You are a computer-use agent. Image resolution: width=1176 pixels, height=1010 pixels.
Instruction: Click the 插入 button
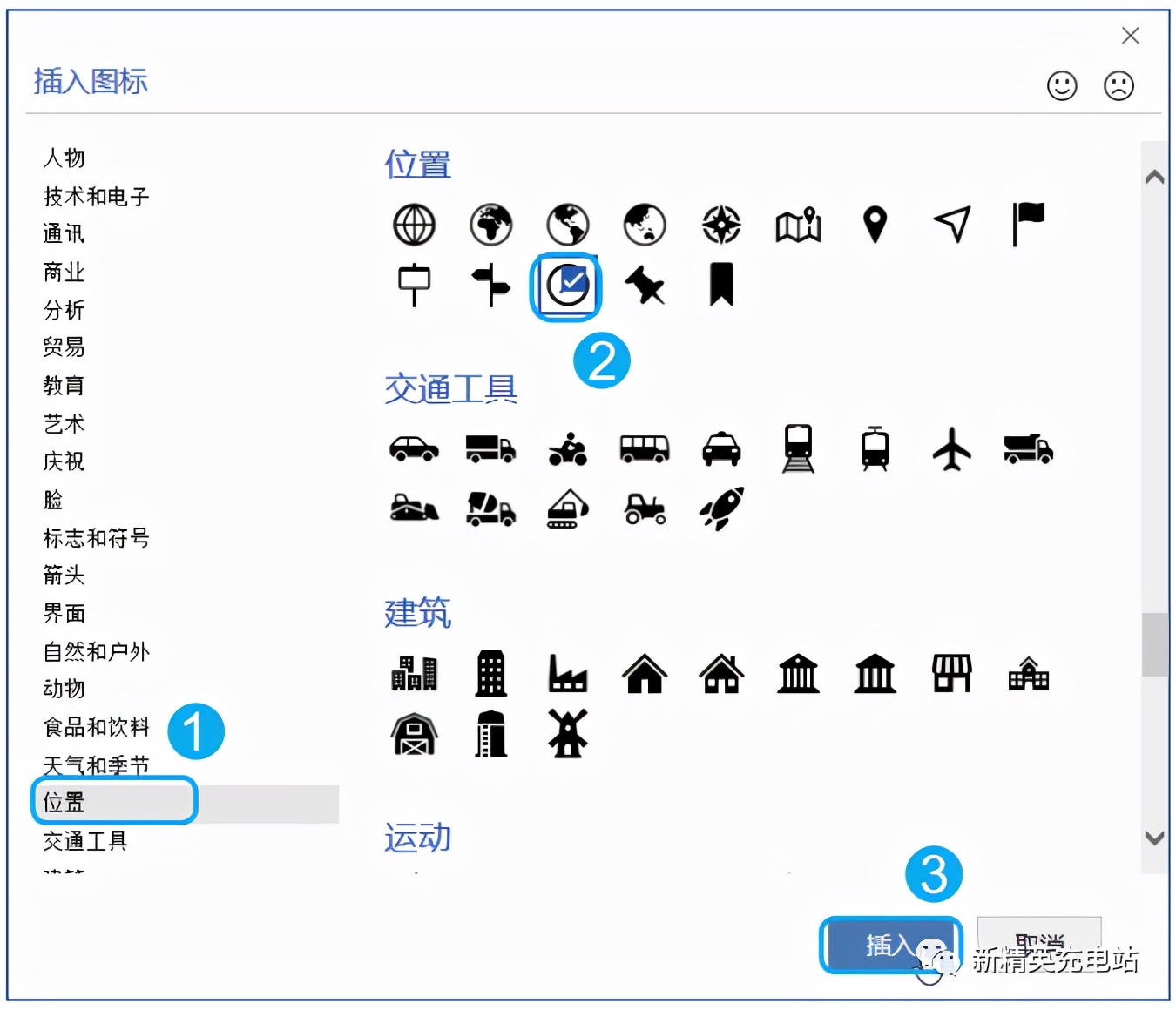click(x=889, y=946)
